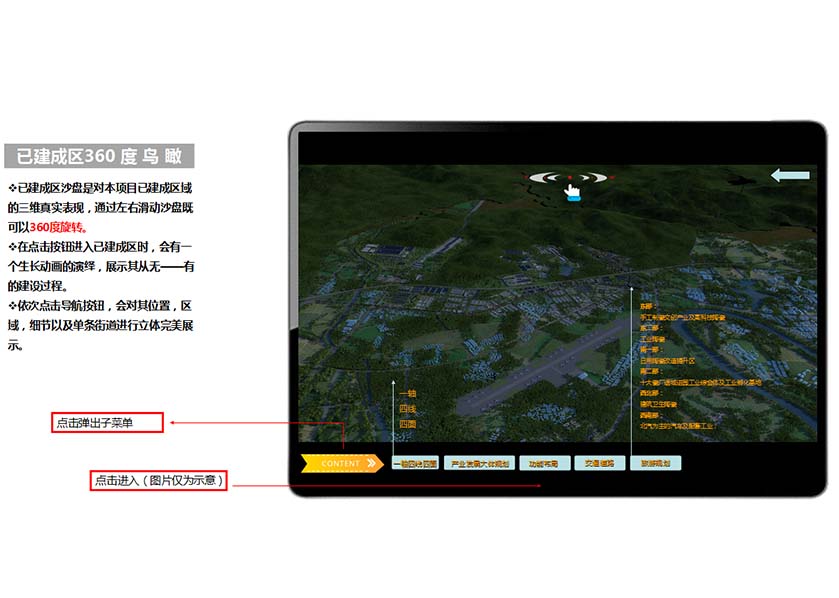Open the 旅游规划 nav button
Viewport: 839px width, 598px height.
pyautogui.click(x=656, y=464)
